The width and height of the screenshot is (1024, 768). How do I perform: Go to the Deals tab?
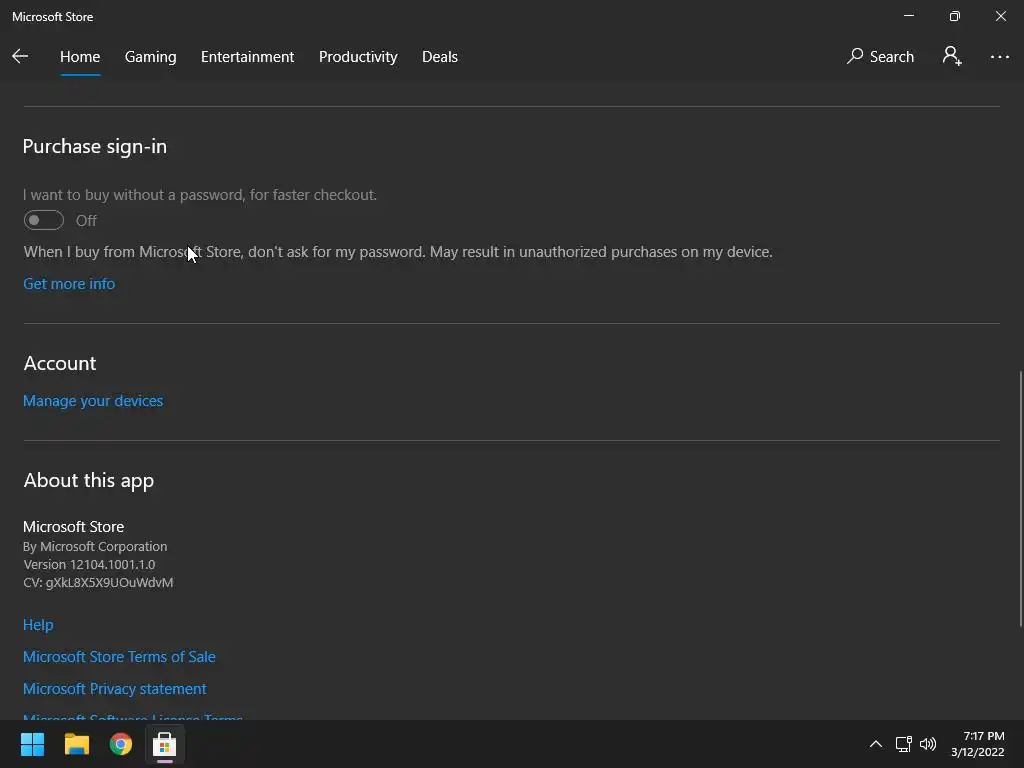tap(440, 57)
